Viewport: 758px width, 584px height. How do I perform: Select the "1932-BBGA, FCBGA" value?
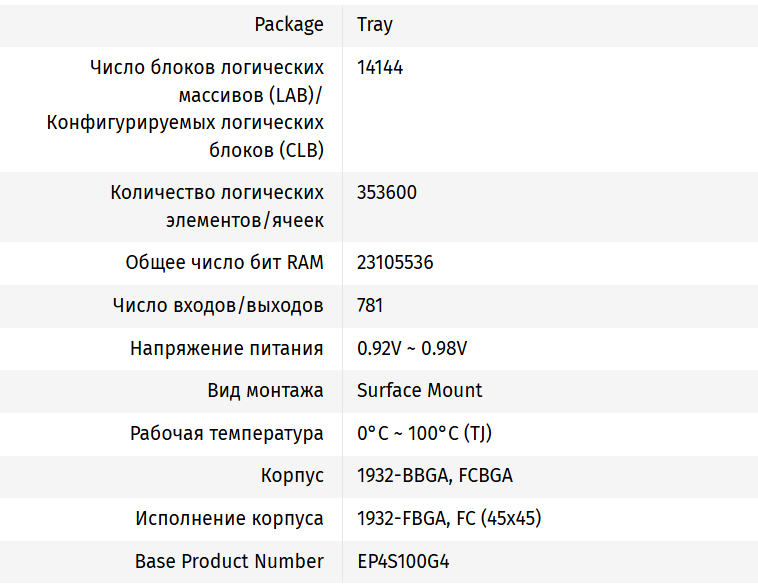coord(435,476)
